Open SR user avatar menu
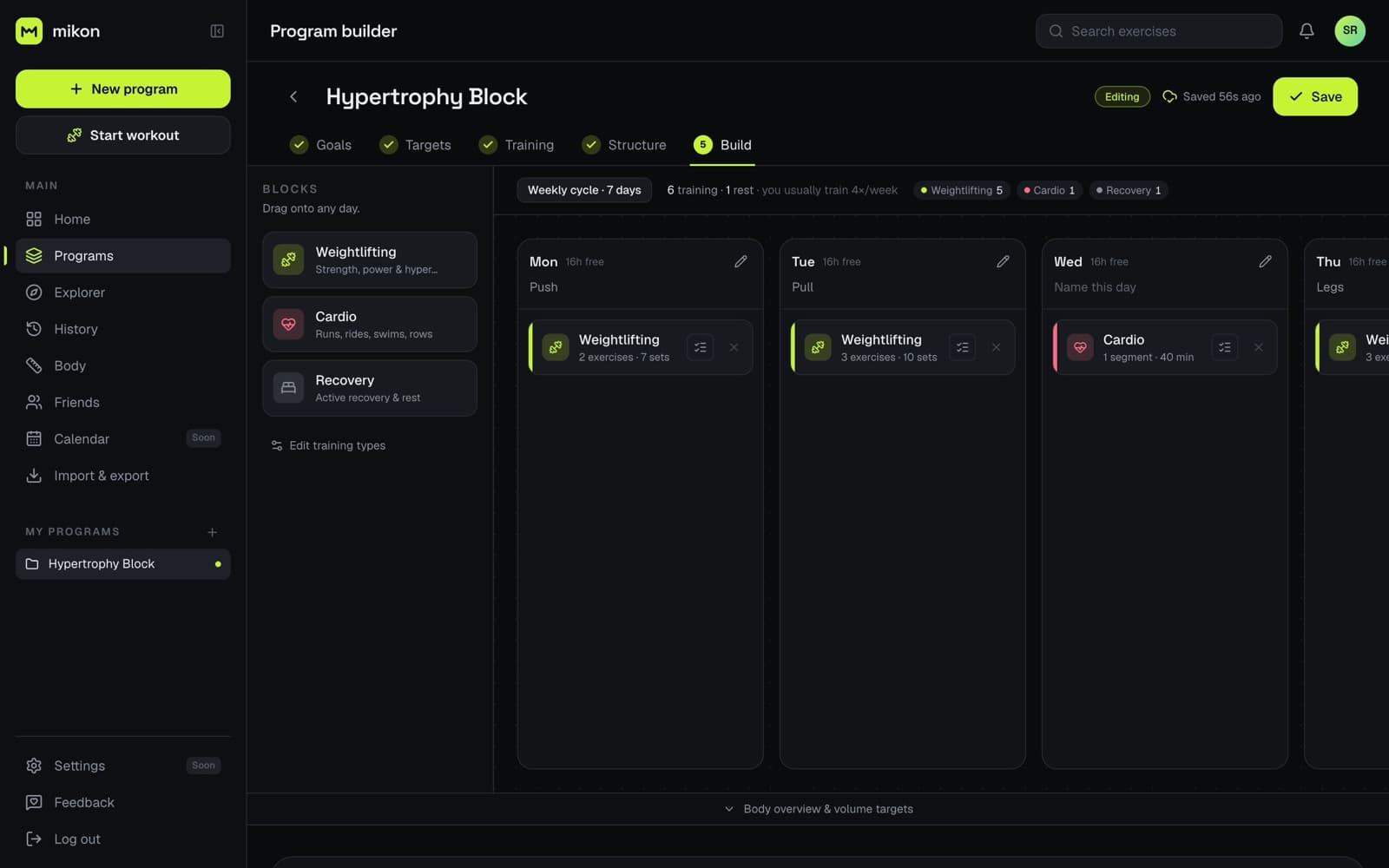1389x868 pixels. (1350, 31)
